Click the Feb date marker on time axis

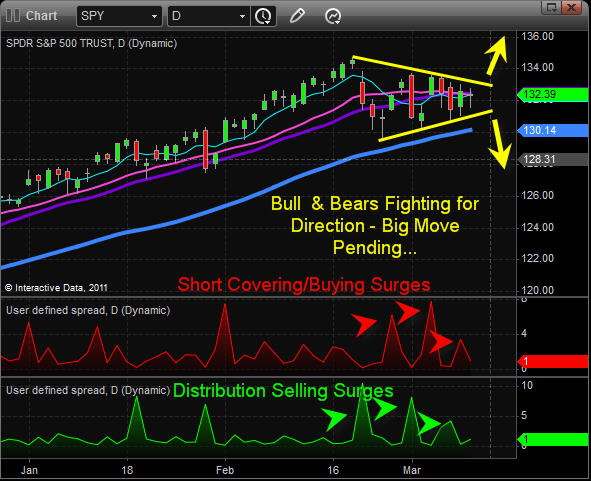pos(225,470)
